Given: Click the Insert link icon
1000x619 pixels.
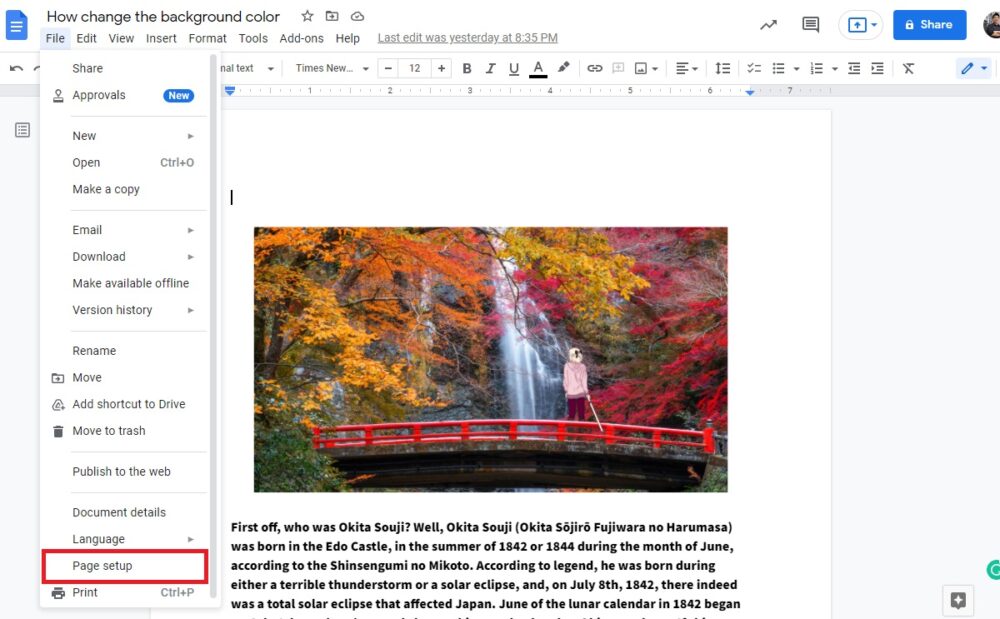Looking at the screenshot, I should tap(595, 68).
